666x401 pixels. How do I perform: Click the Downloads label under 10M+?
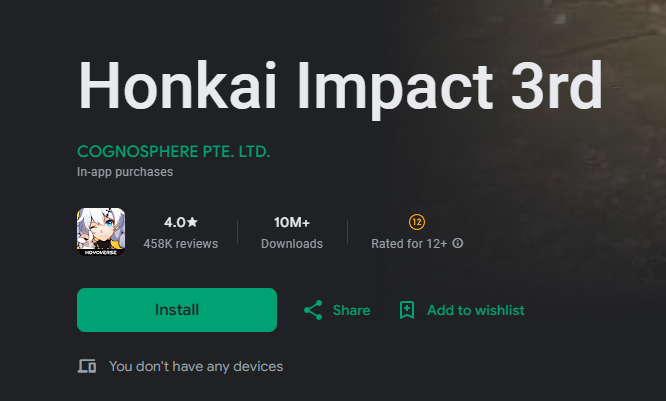pyautogui.click(x=291, y=244)
